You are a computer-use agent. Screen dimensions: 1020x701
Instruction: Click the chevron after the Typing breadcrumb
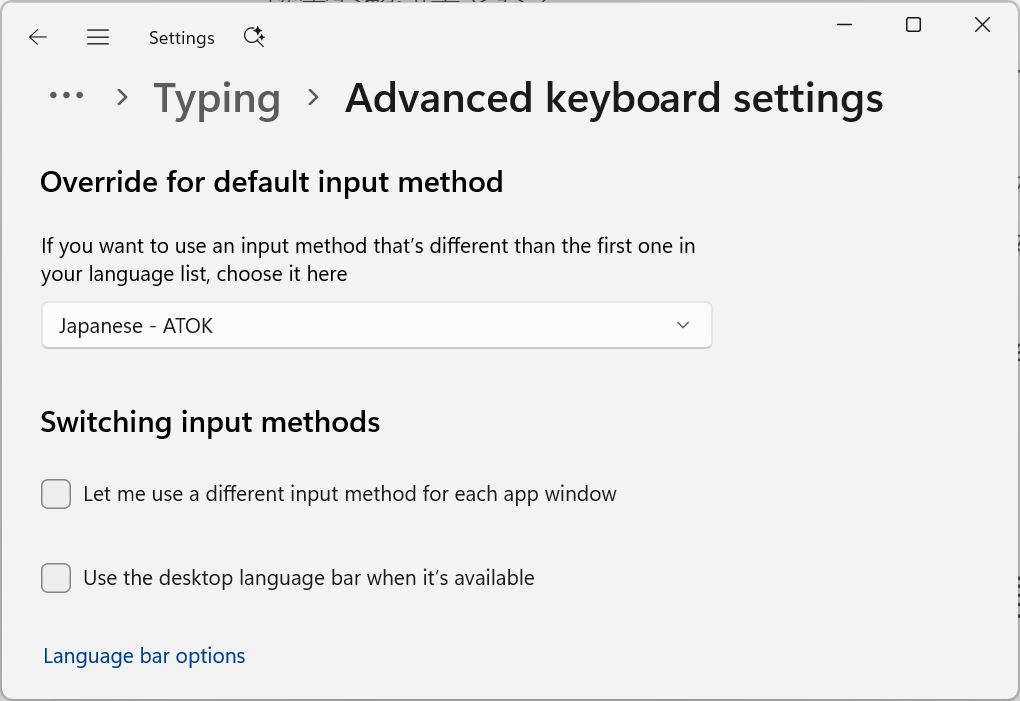[x=313, y=97]
